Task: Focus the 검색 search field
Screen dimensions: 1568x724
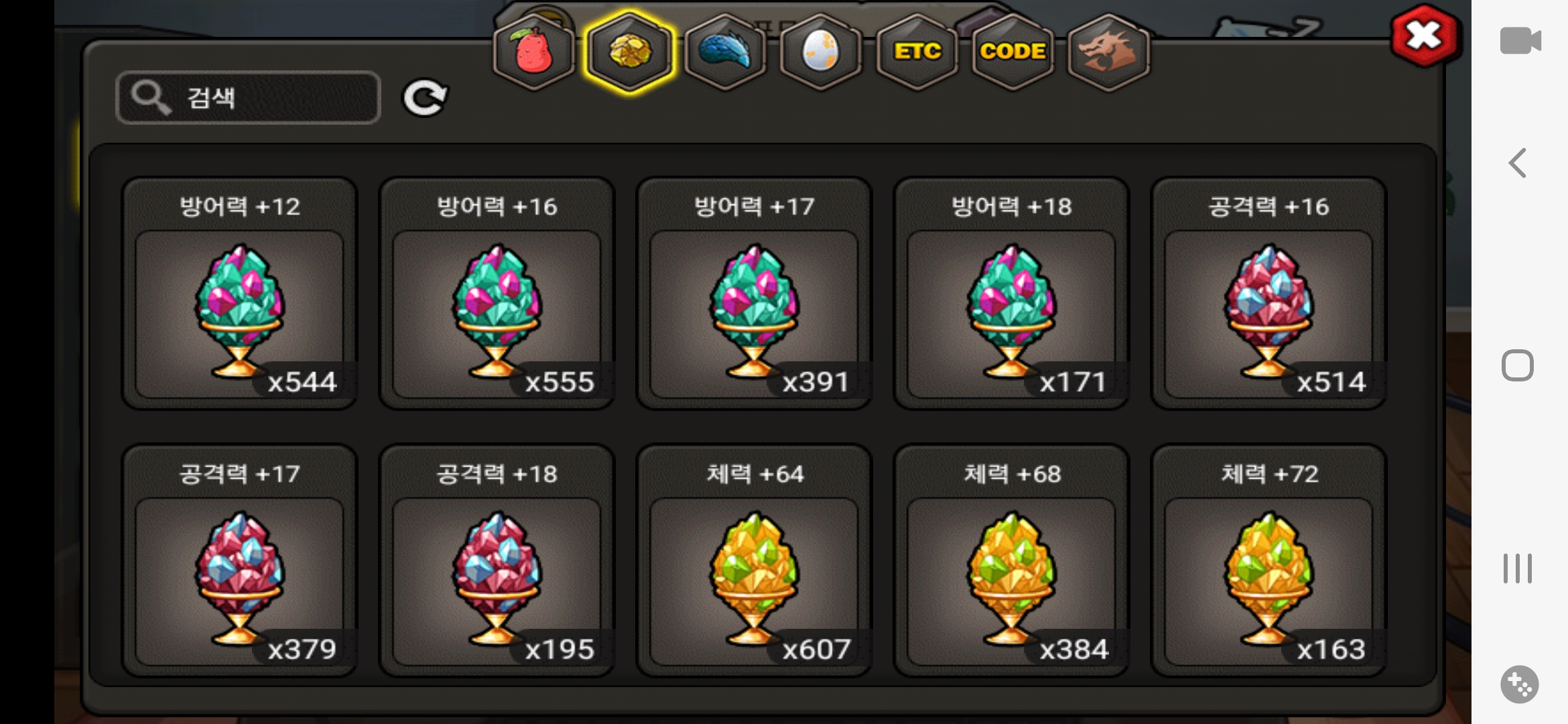Action: pos(248,98)
